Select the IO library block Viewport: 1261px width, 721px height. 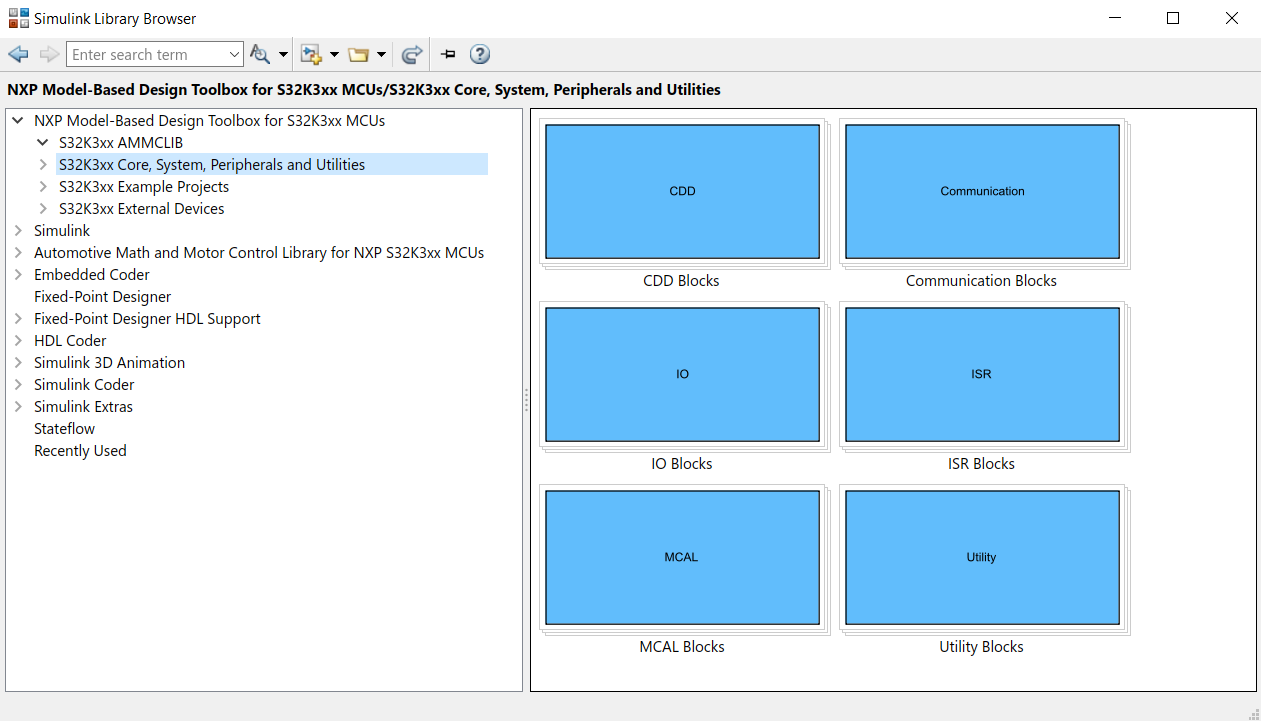click(682, 374)
